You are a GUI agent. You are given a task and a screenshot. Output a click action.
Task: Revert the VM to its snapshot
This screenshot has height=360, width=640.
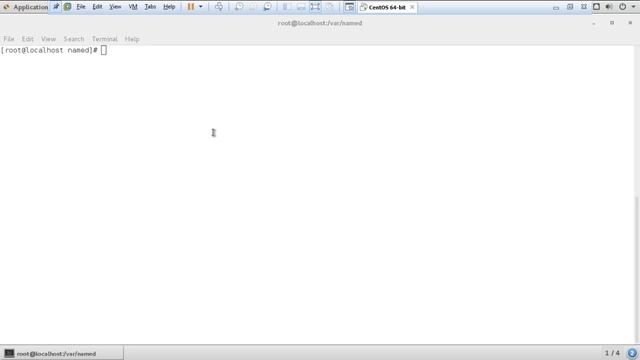pos(253,7)
